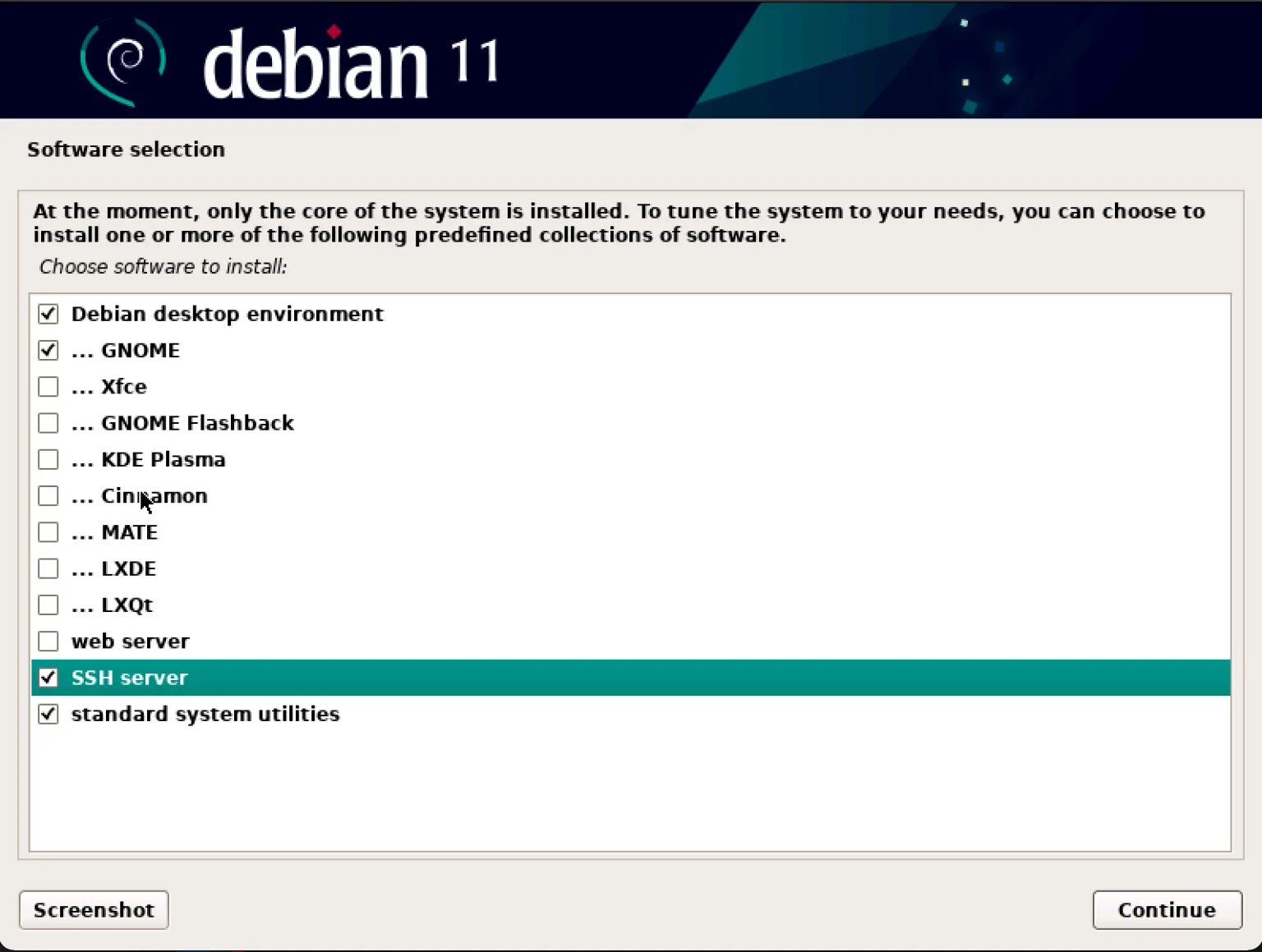The height and width of the screenshot is (952, 1262).
Task: Enable the Xfce checkbox
Action: pyautogui.click(x=48, y=386)
